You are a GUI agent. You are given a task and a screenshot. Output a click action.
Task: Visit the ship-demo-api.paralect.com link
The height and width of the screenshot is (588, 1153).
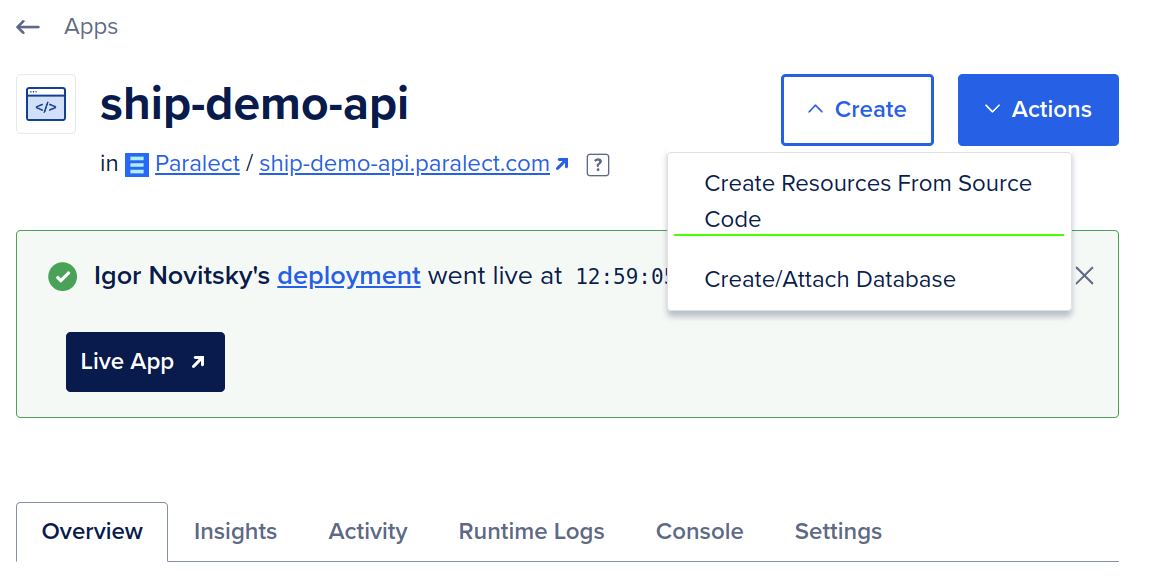point(403,163)
